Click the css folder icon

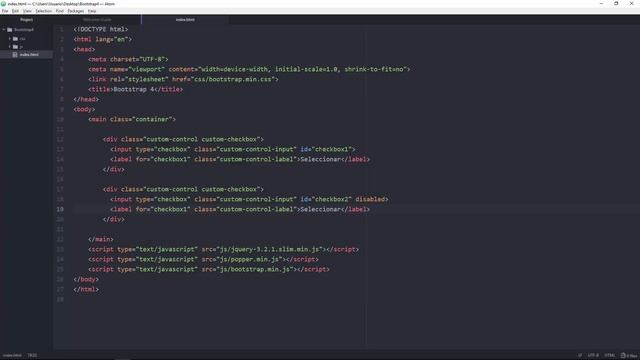(x=15, y=39)
